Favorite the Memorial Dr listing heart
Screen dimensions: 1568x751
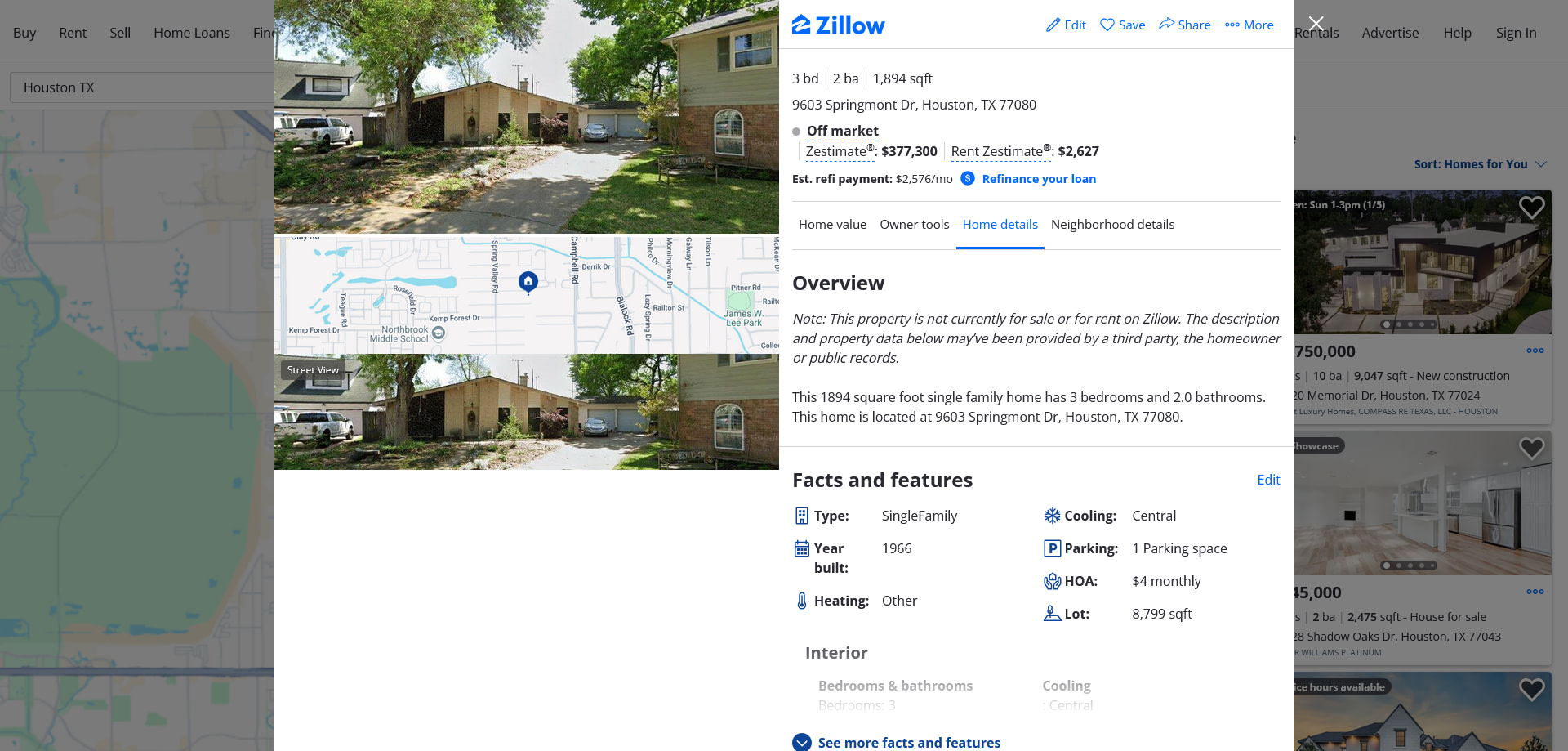click(1531, 208)
